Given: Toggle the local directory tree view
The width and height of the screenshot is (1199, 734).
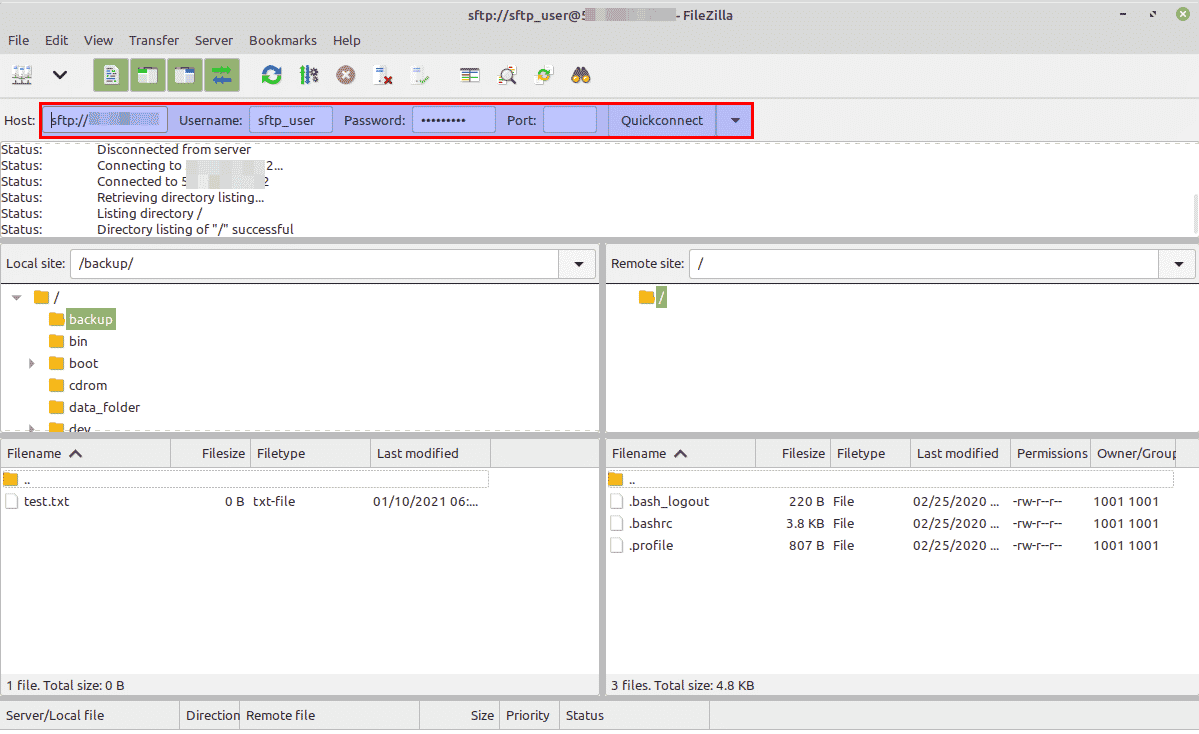Looking at the screenshot, I should click(x=148, y=75).
